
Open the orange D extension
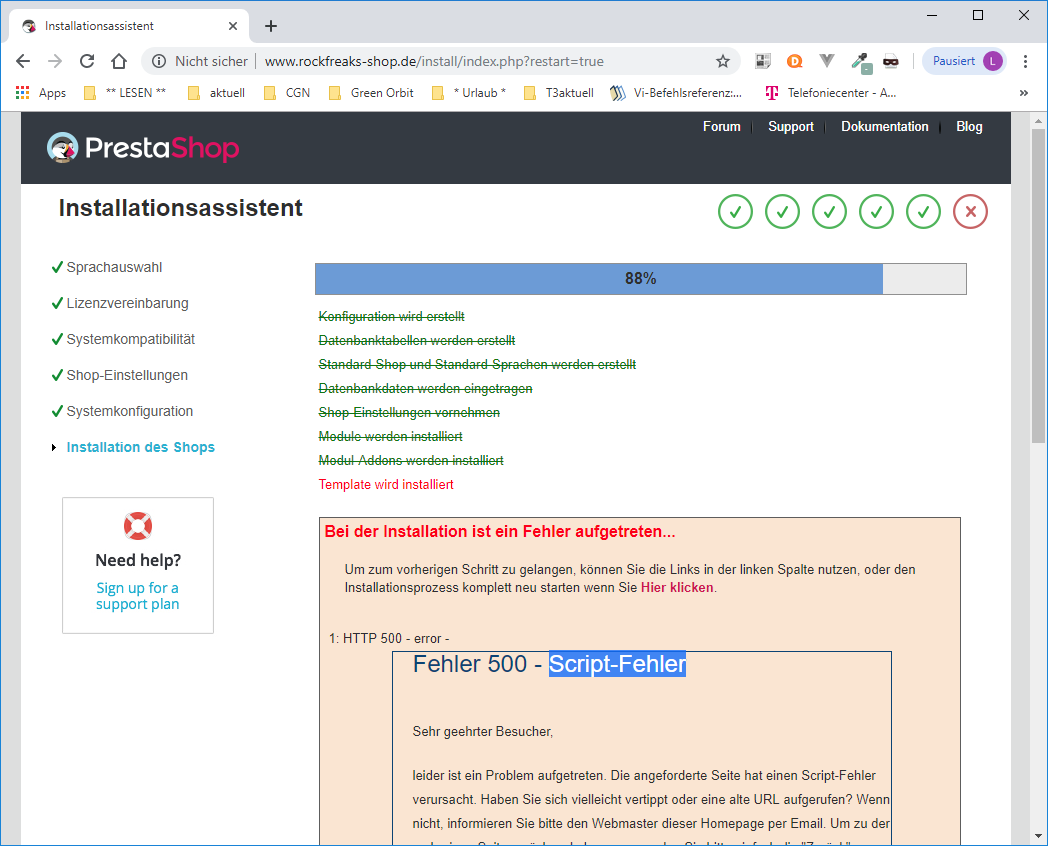[x=795, y=61]
